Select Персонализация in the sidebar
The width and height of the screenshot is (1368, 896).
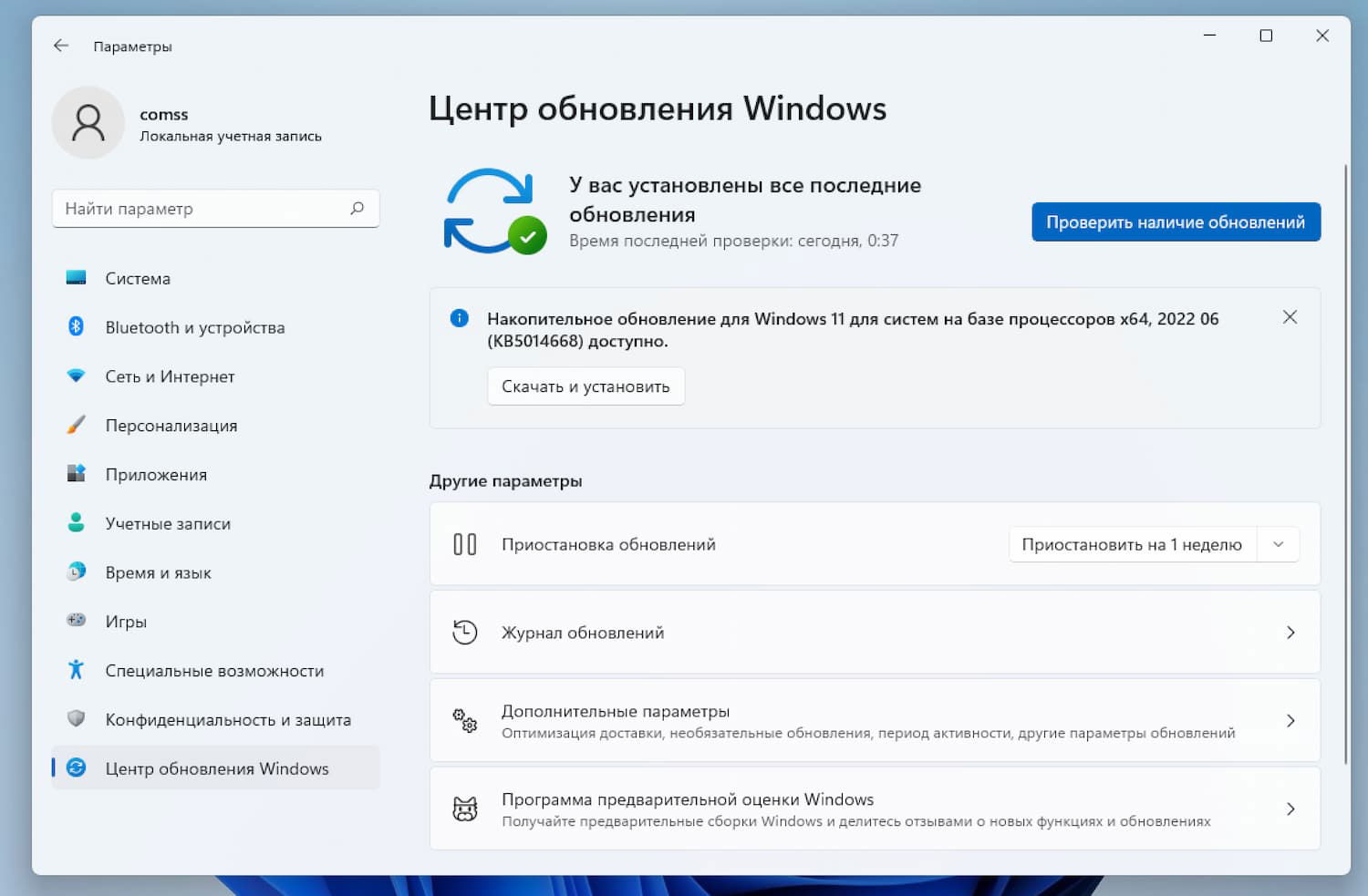pos(215,426)
